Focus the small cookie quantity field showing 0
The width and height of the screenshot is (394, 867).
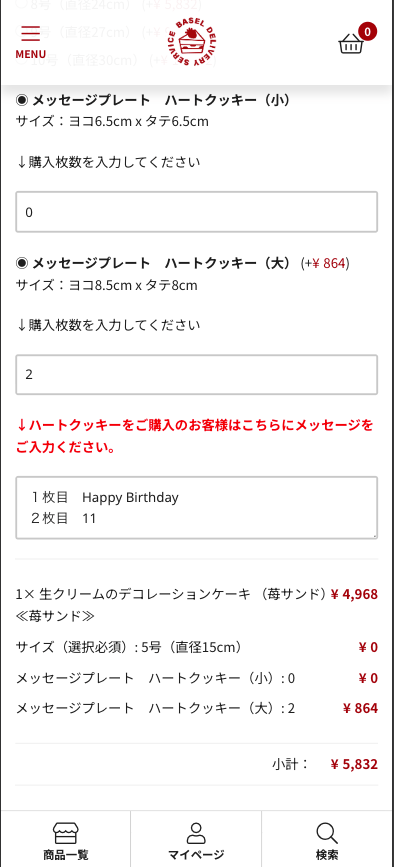(197, 212)
